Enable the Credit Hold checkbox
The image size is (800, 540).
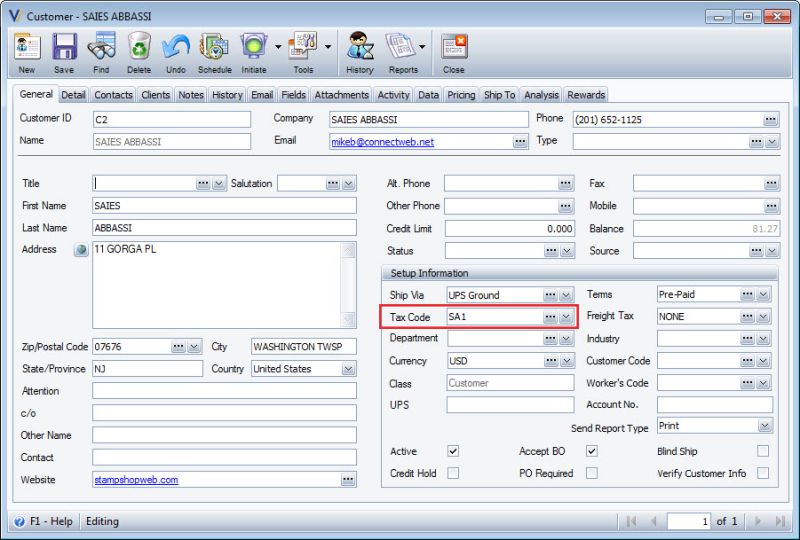click(x=453, y=473)
